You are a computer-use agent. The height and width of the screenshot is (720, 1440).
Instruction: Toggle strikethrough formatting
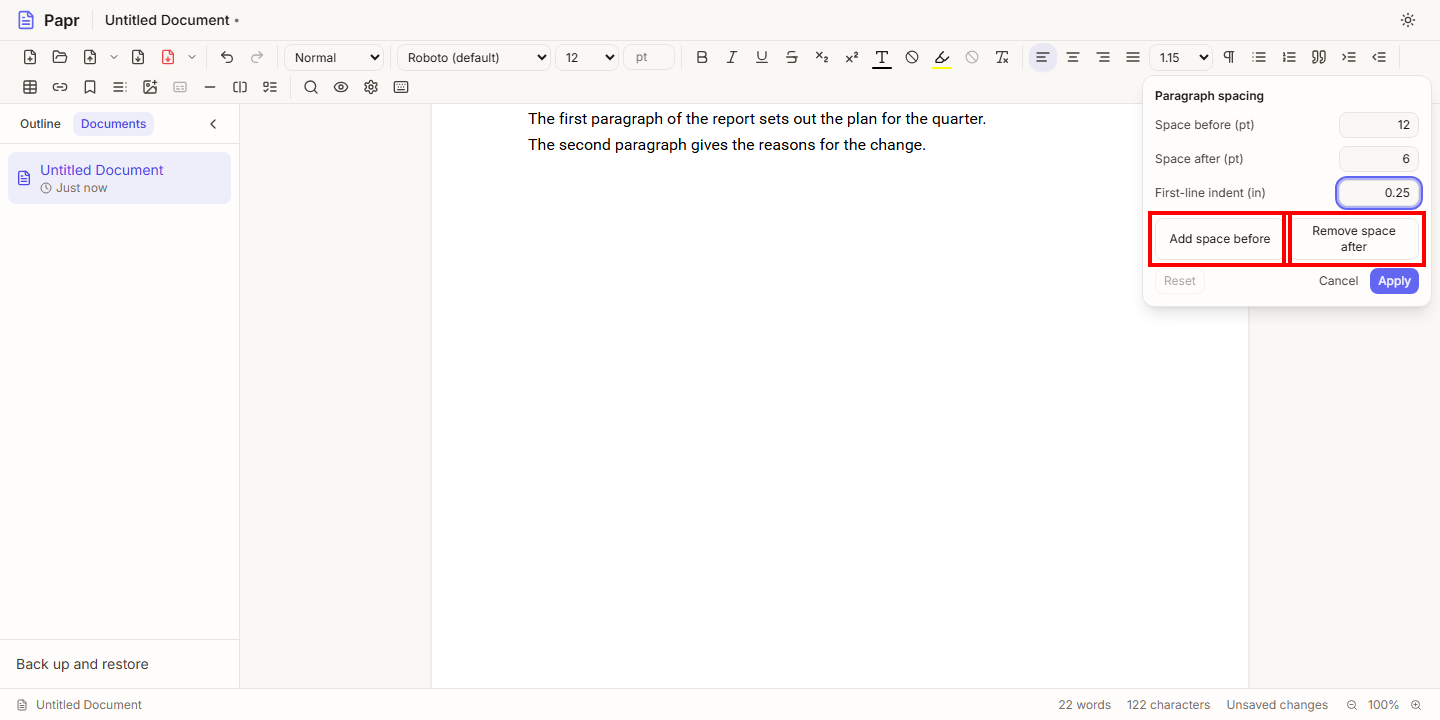click(x=792, y=57)
